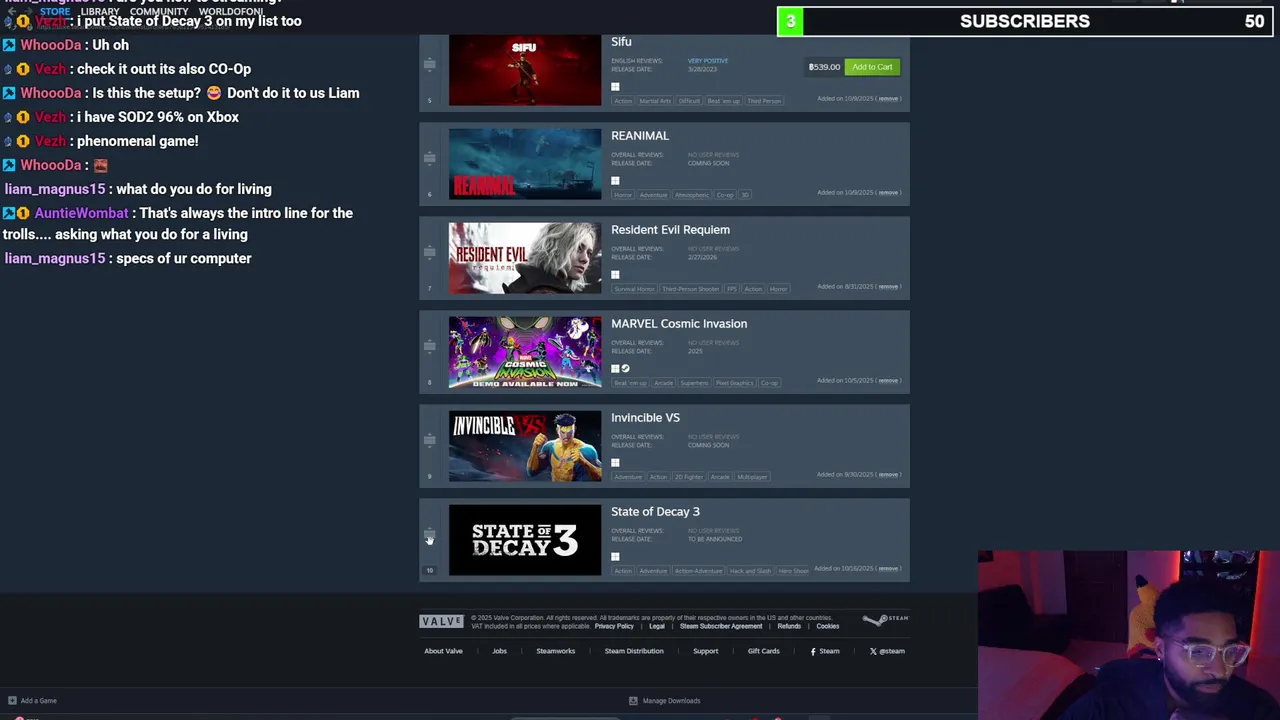Open the COMMUNITY menu

159,12
